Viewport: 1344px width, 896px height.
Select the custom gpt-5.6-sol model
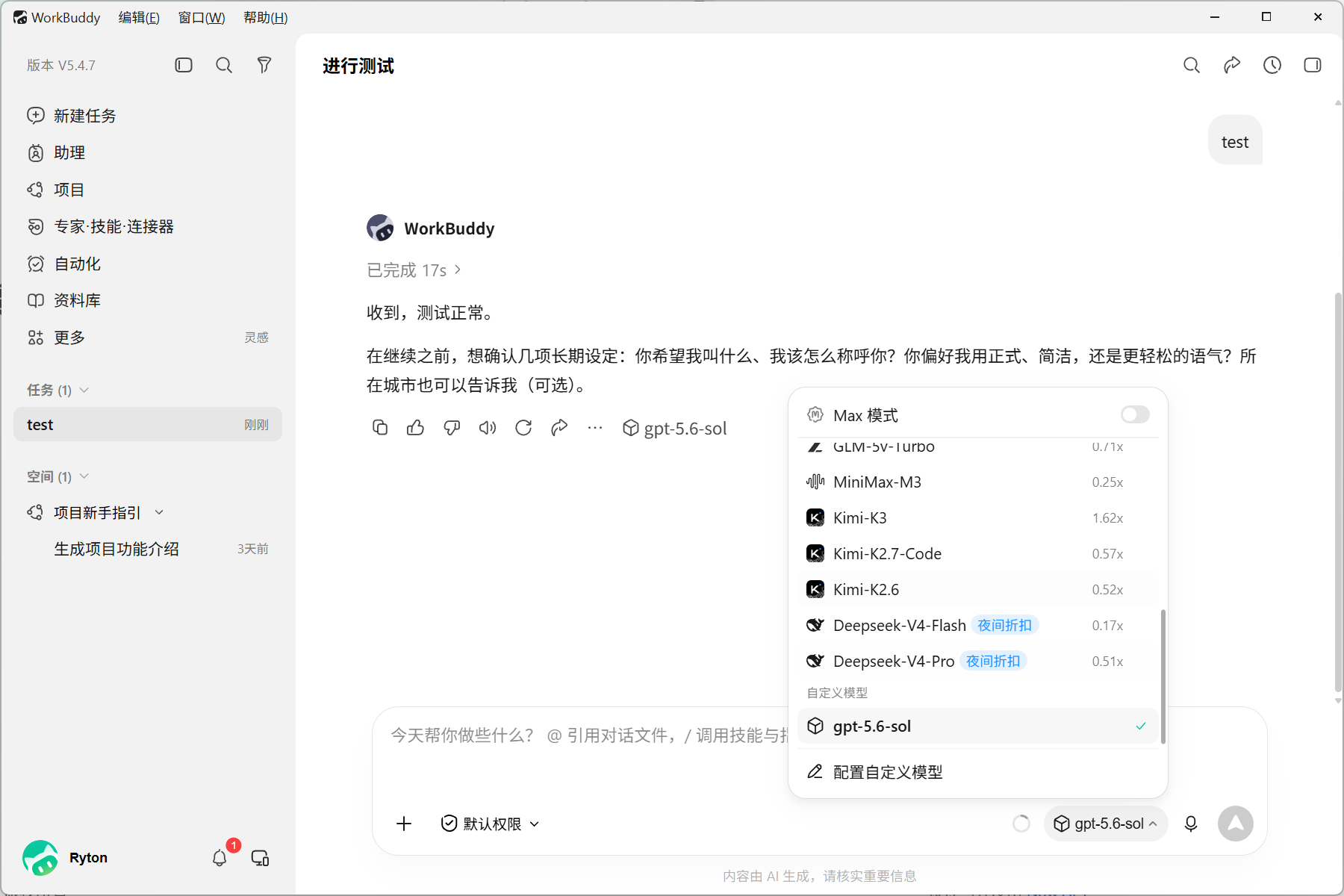[977, 726]
